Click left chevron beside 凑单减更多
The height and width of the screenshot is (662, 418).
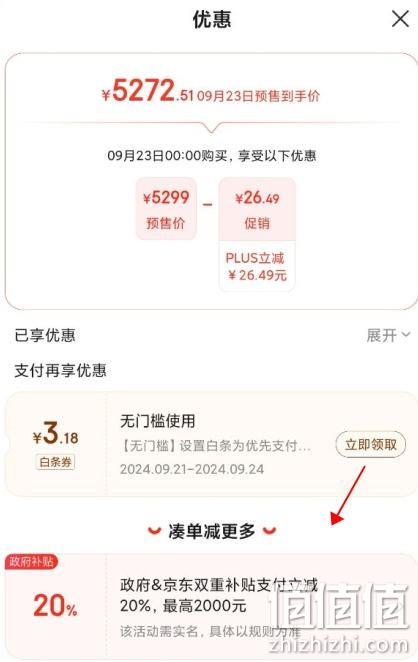point(155,531)
